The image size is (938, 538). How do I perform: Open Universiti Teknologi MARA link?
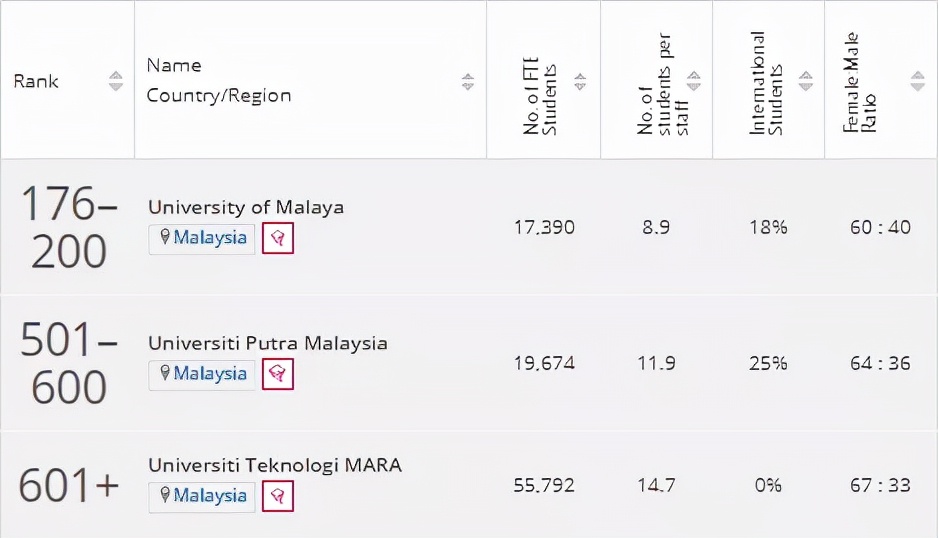coord(275,465)
